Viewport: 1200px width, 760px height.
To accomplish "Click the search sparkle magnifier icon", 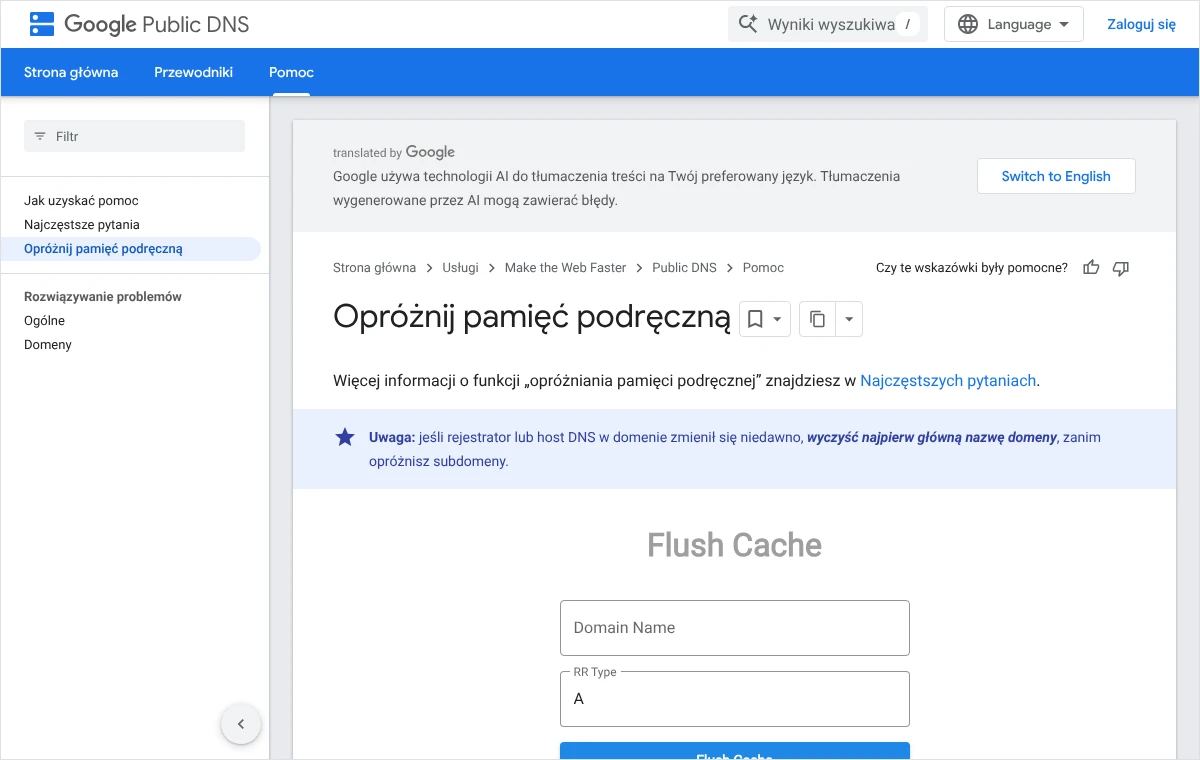I will [x=748, y=24].
